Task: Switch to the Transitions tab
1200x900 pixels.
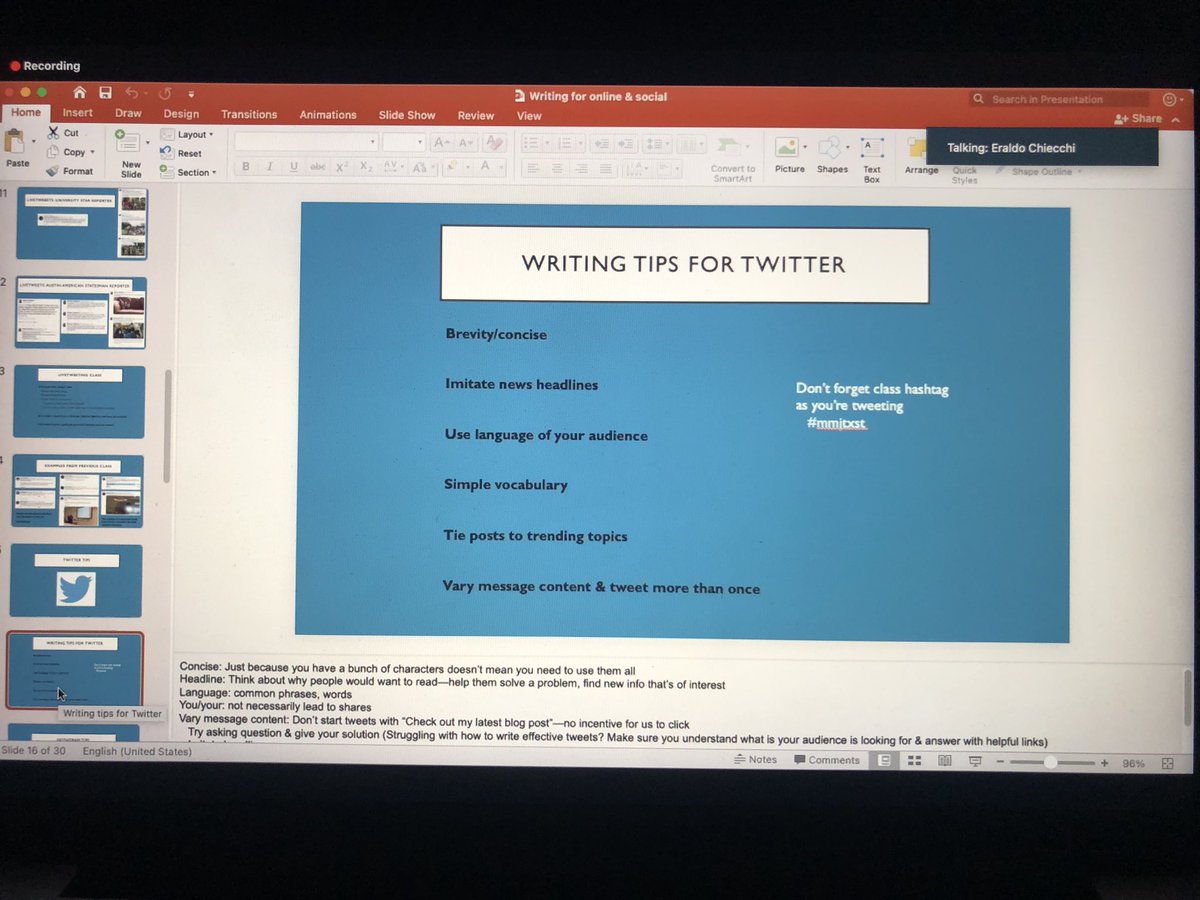Action: [x=249, y=114]
